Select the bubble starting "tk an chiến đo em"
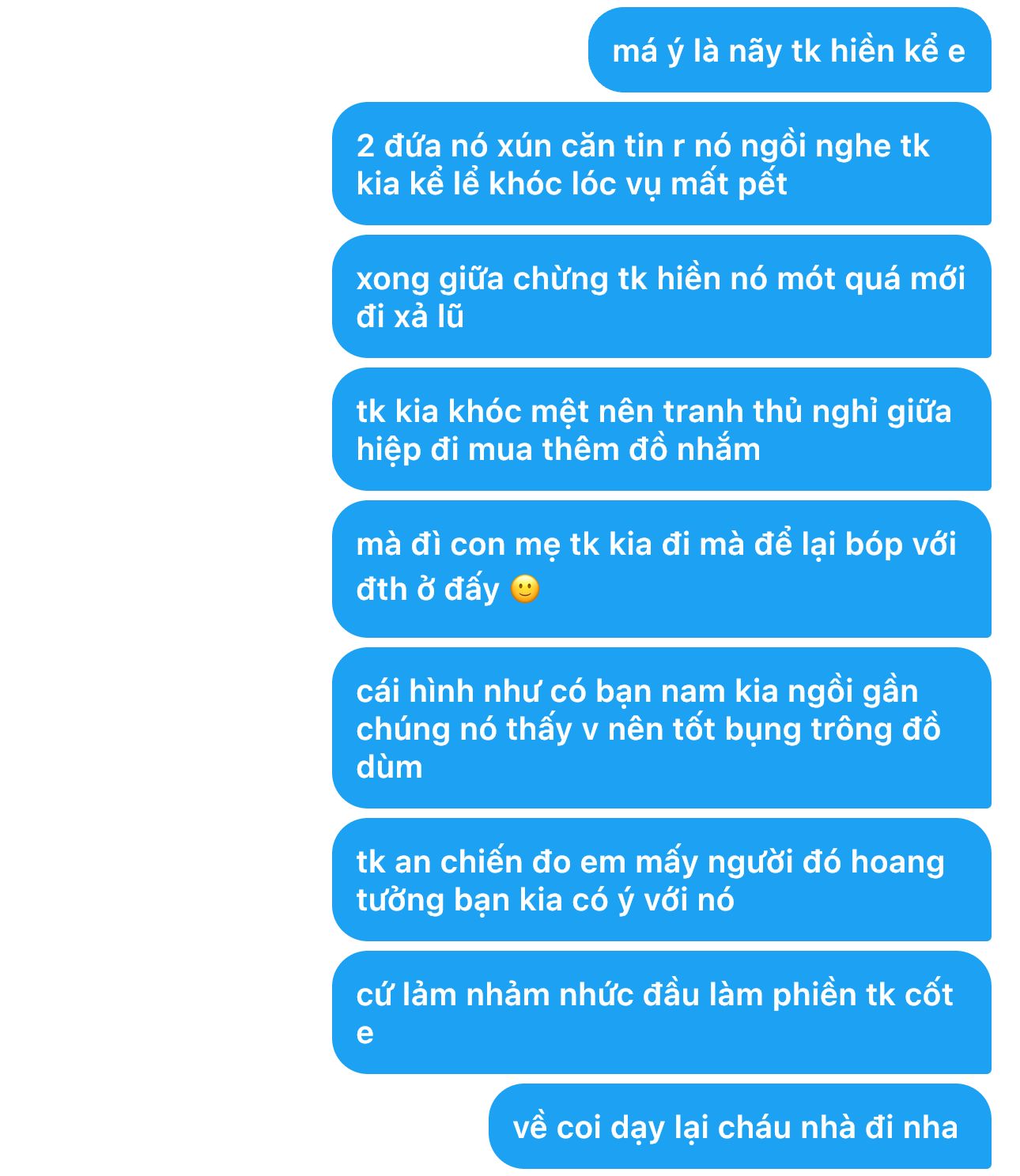Screen dimensions: 1020x1176 [662, 880]
